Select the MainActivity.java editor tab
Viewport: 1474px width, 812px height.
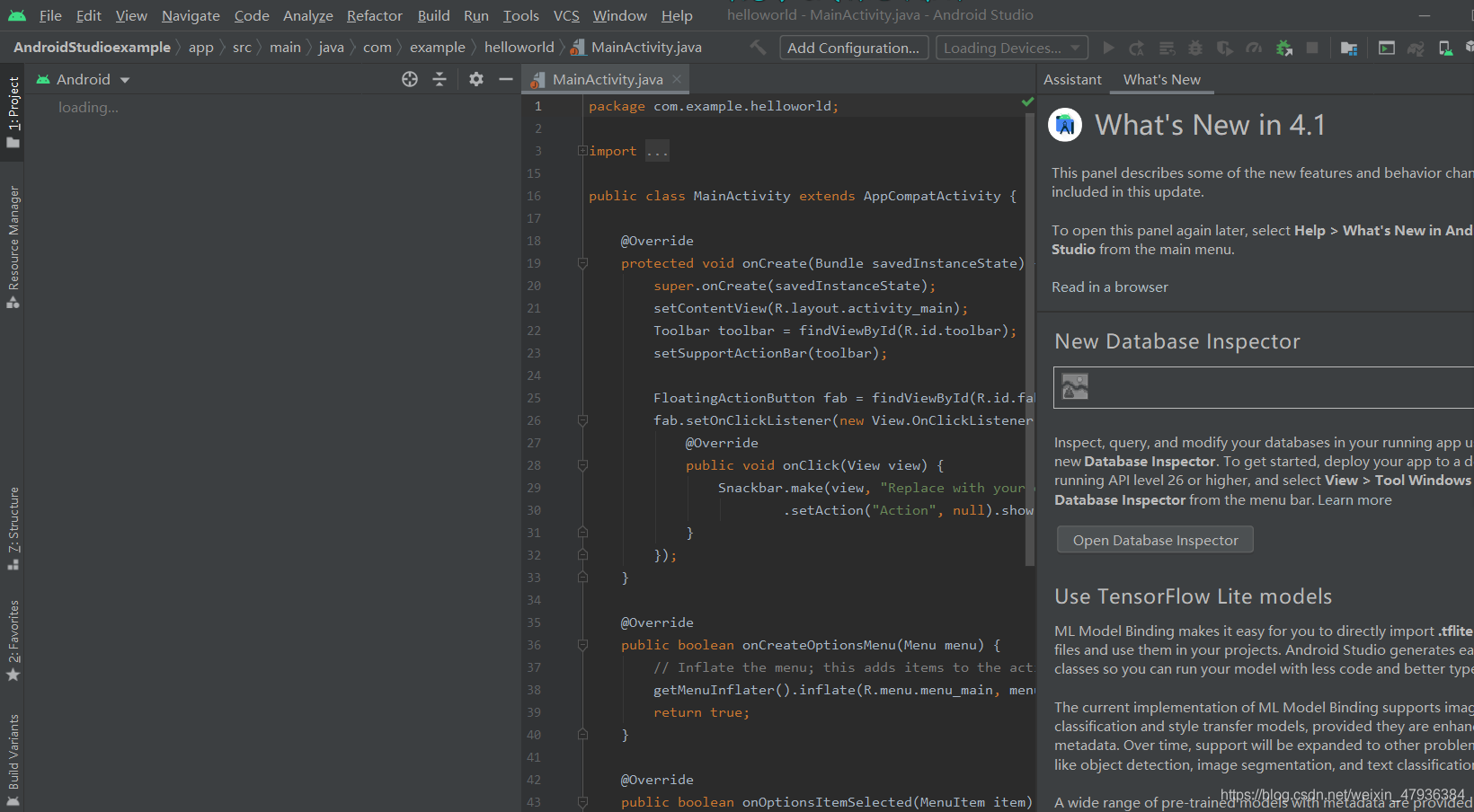[608, 79]
